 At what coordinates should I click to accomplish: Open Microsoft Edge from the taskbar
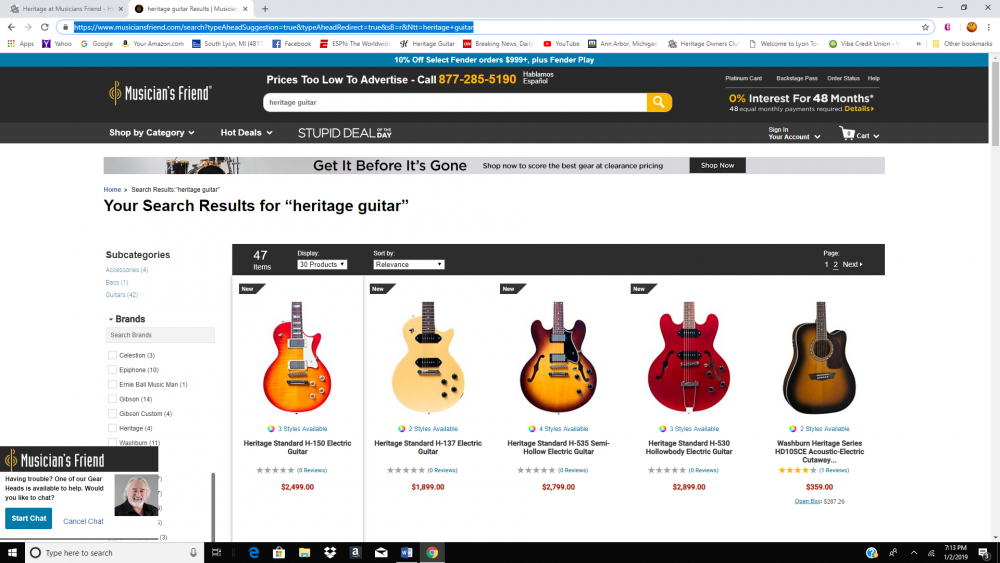coord(254,553)
